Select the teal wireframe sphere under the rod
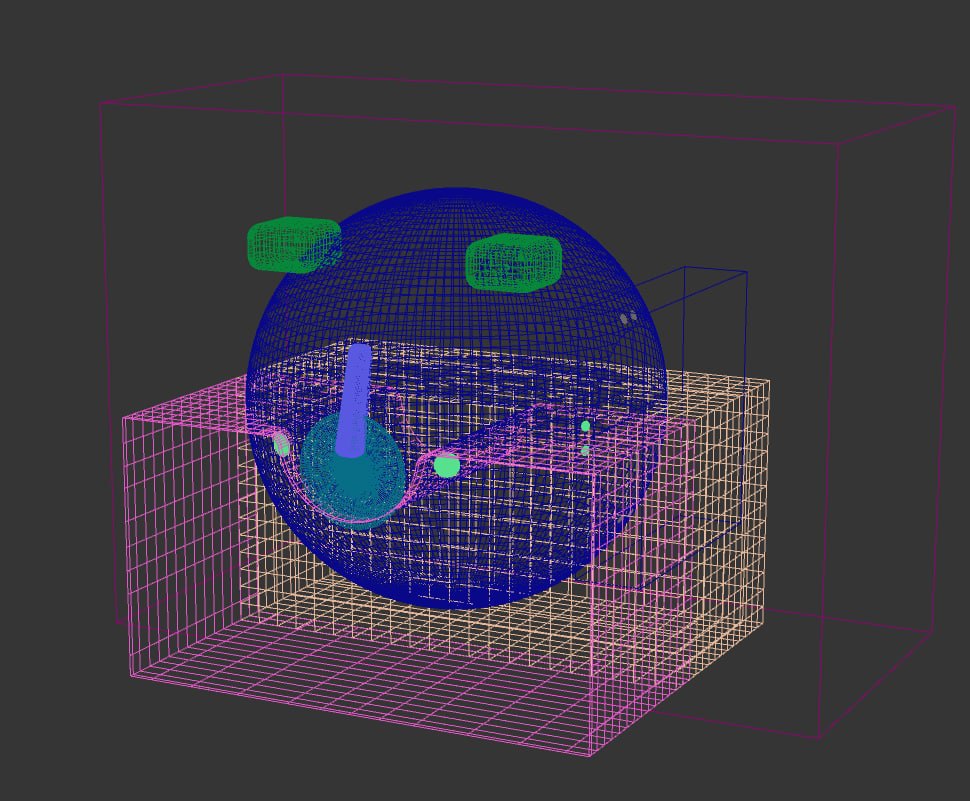This screenshot has width=970, height=801. coord(352,471)
